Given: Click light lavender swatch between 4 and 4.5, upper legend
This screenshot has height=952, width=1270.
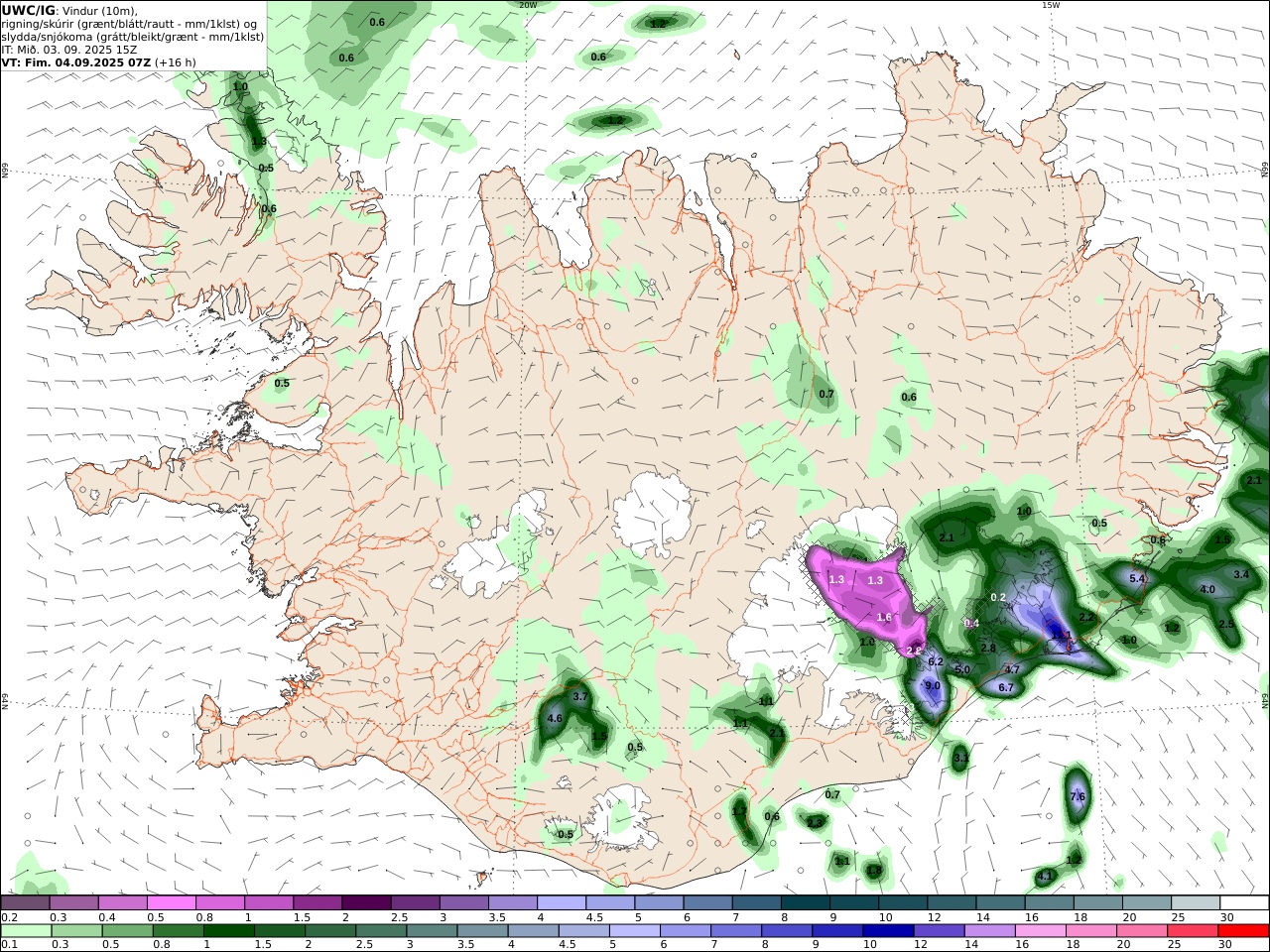Looking at the screenshot, I should [562, 903].
